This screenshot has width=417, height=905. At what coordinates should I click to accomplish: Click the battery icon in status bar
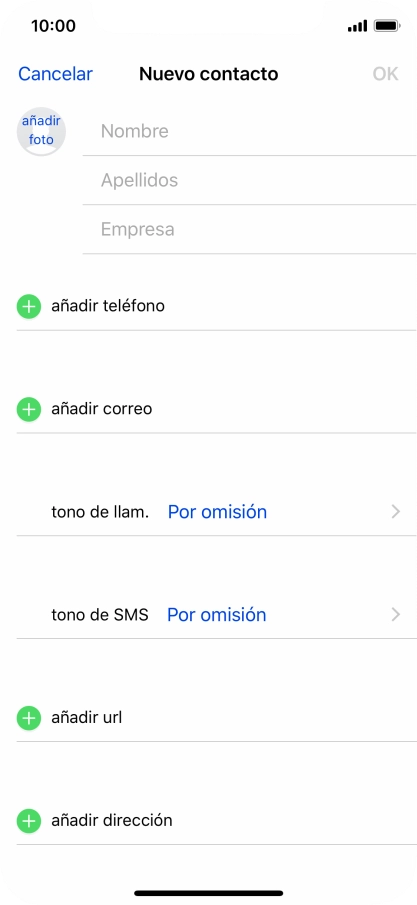(x=387, y=26)
